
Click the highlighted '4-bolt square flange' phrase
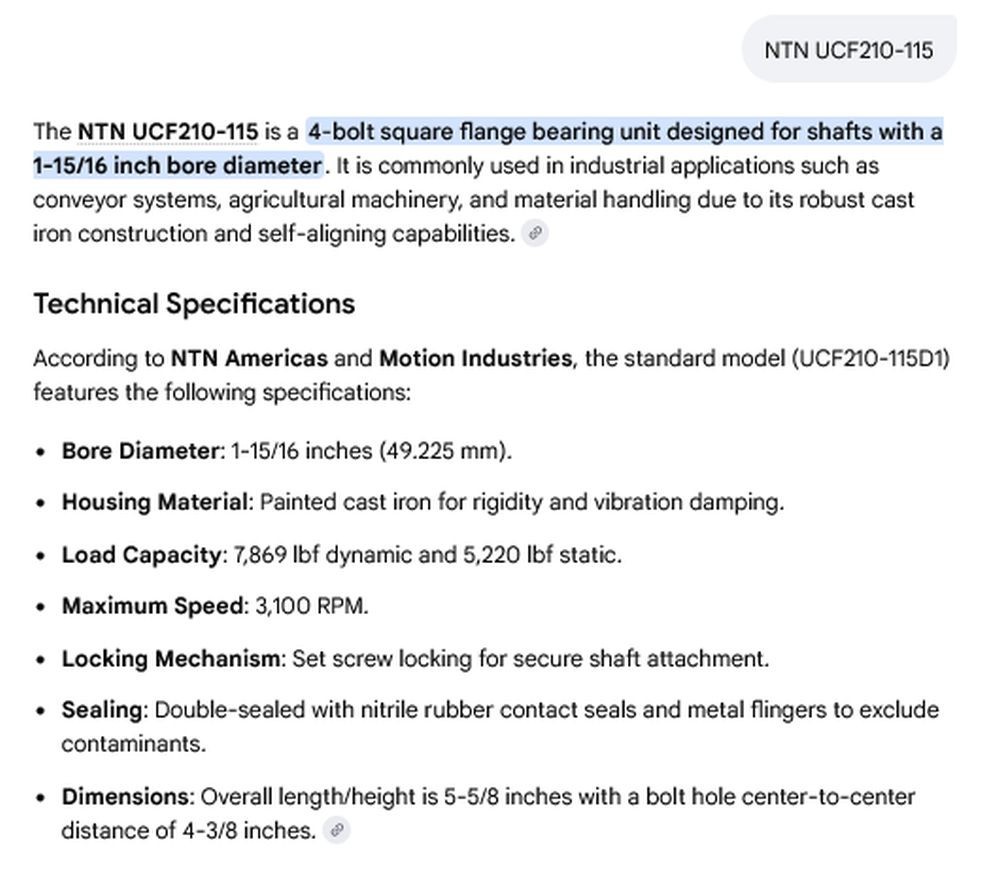click(417, 132)
